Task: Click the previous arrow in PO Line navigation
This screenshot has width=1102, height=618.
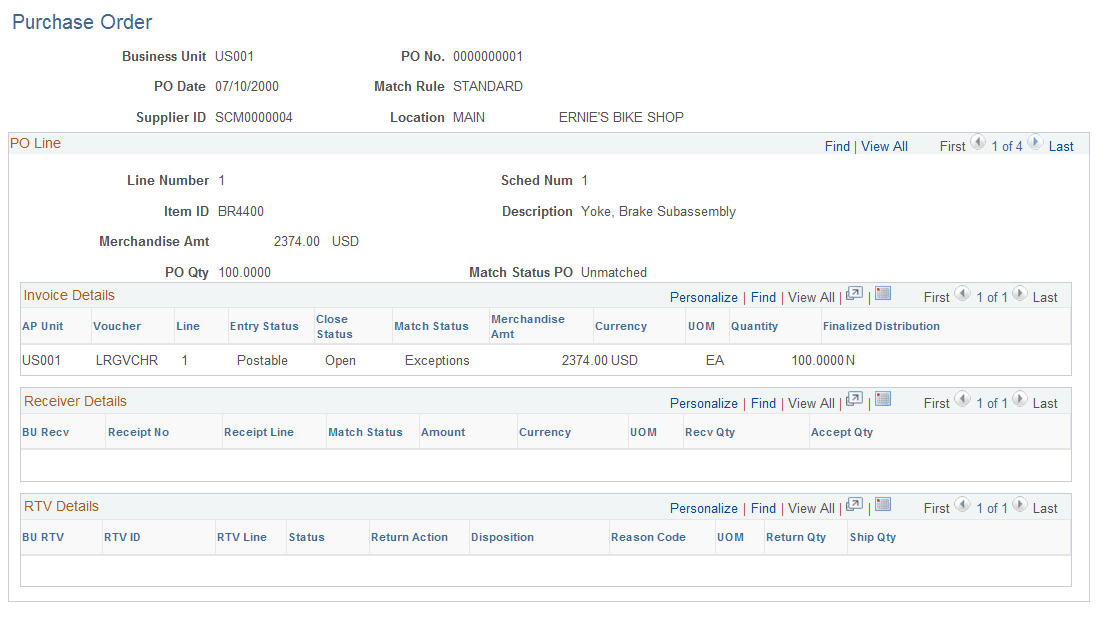Action: [977, 144]
